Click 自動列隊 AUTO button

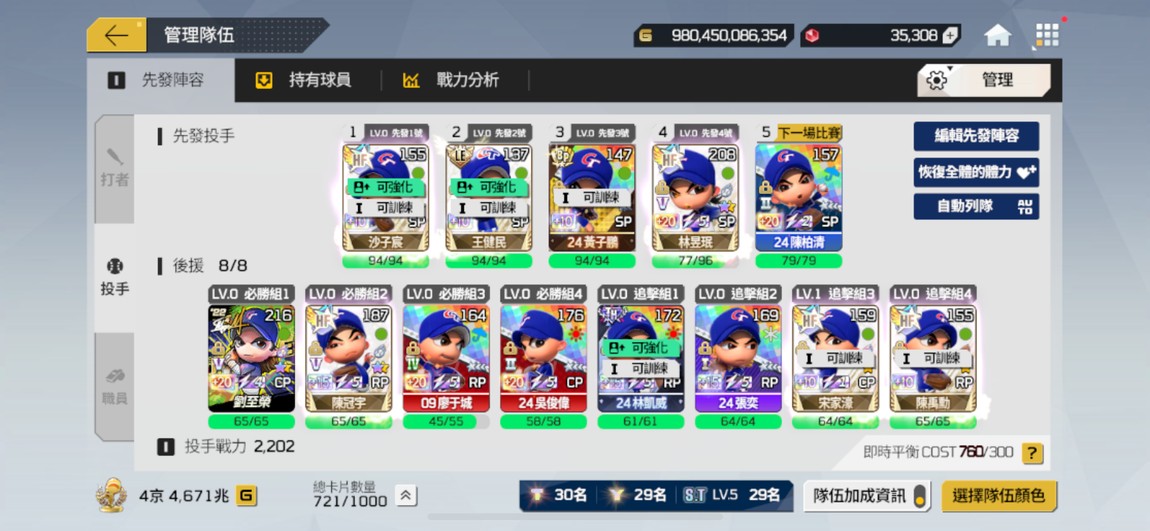976,207
